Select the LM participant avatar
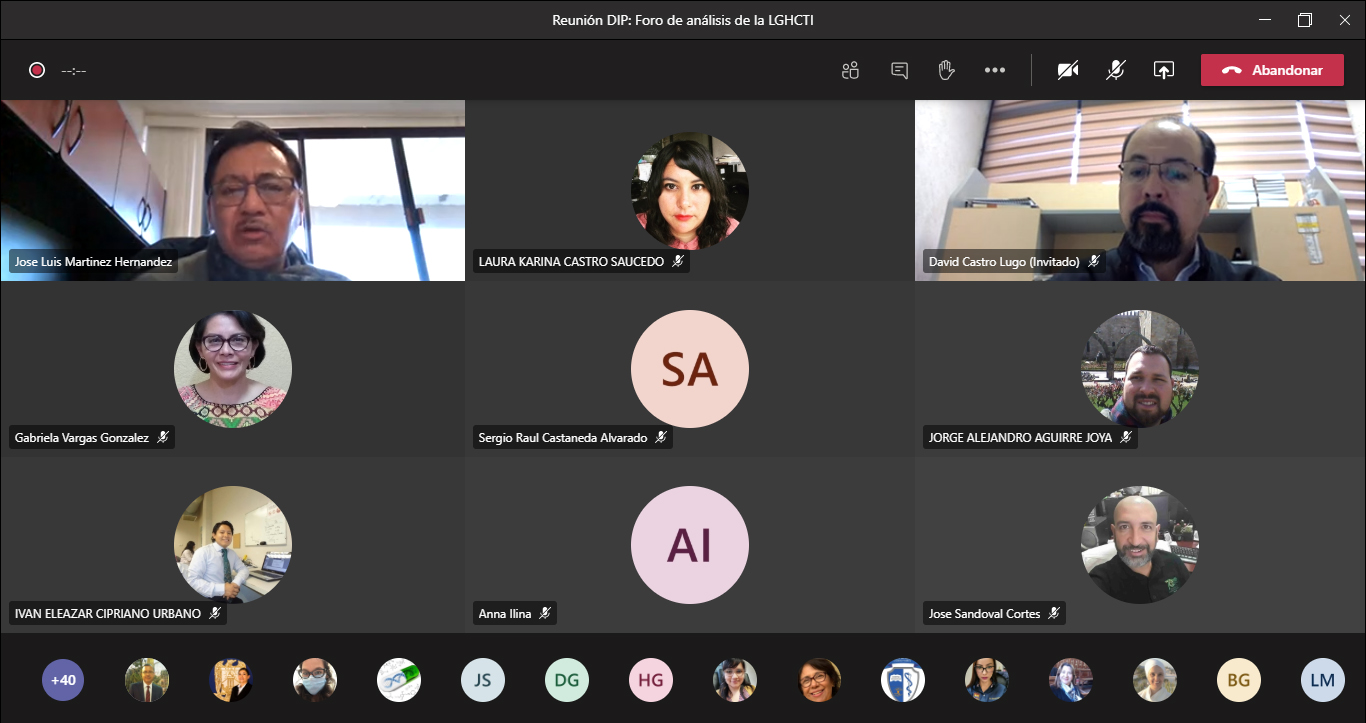 (1322, 680)
